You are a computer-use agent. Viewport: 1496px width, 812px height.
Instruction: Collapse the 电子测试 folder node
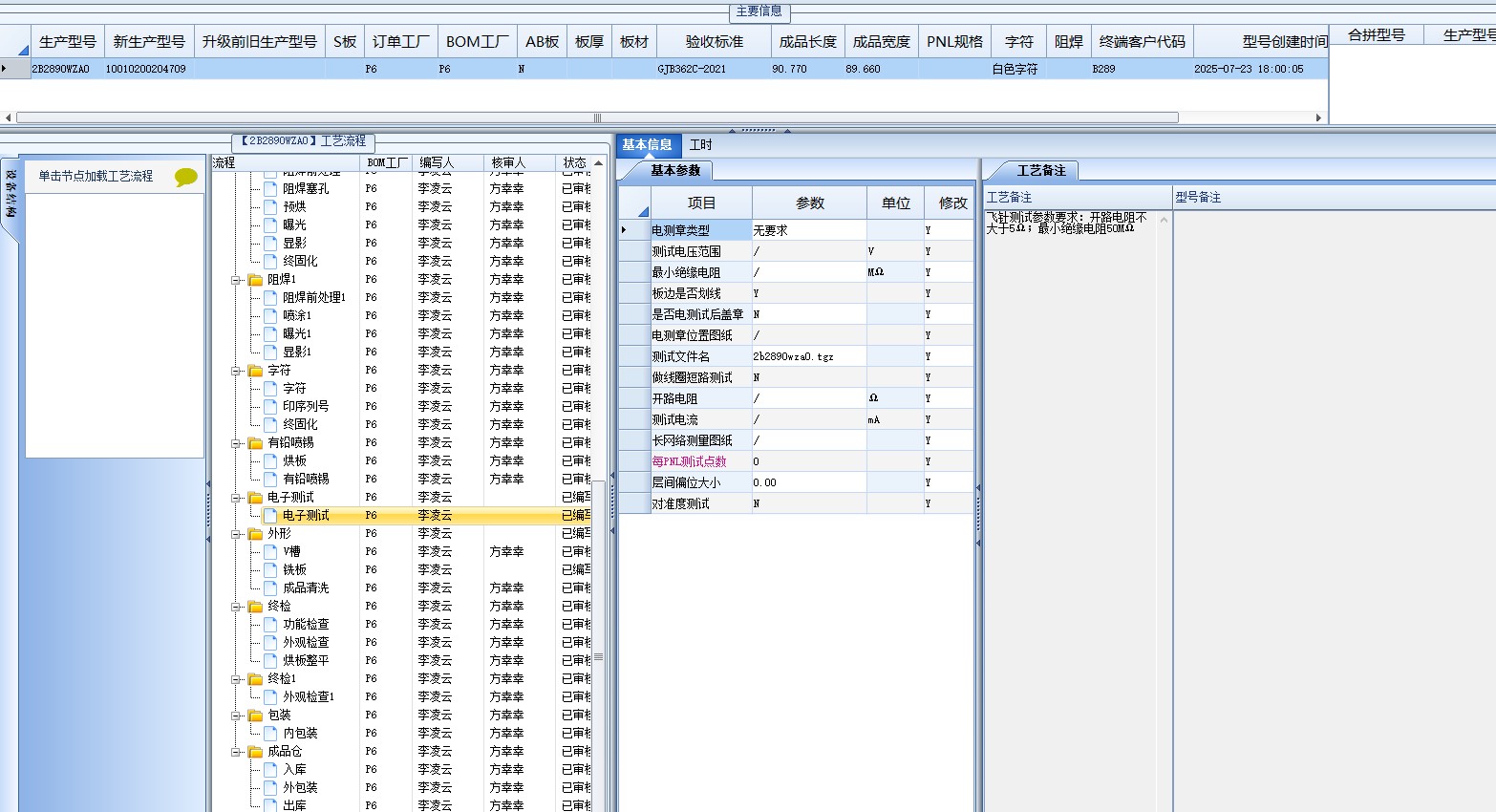(x=236, y=498)
